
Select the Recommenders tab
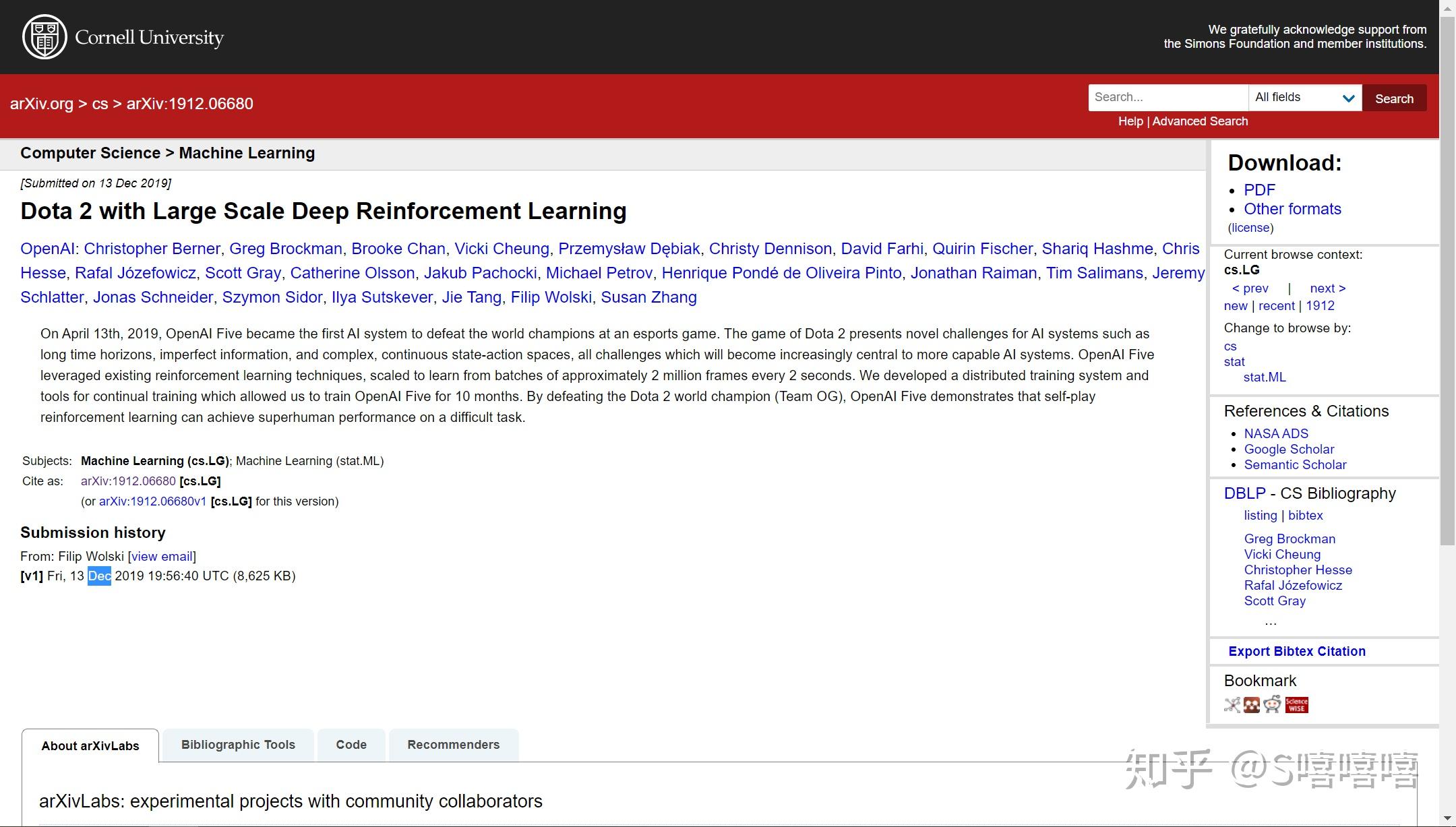pyautogui.click(x=453, y=745)
